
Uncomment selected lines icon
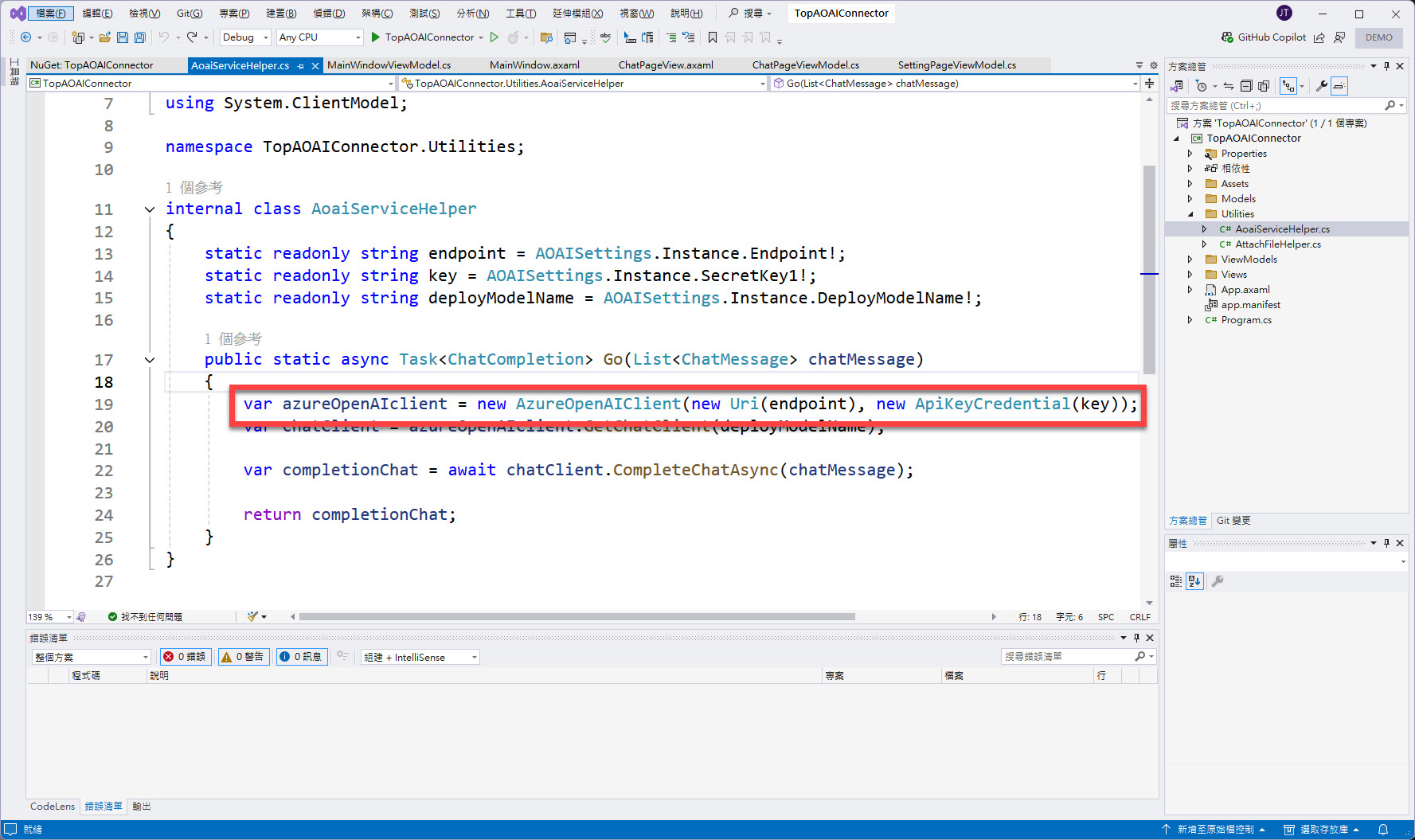(689, 37)
